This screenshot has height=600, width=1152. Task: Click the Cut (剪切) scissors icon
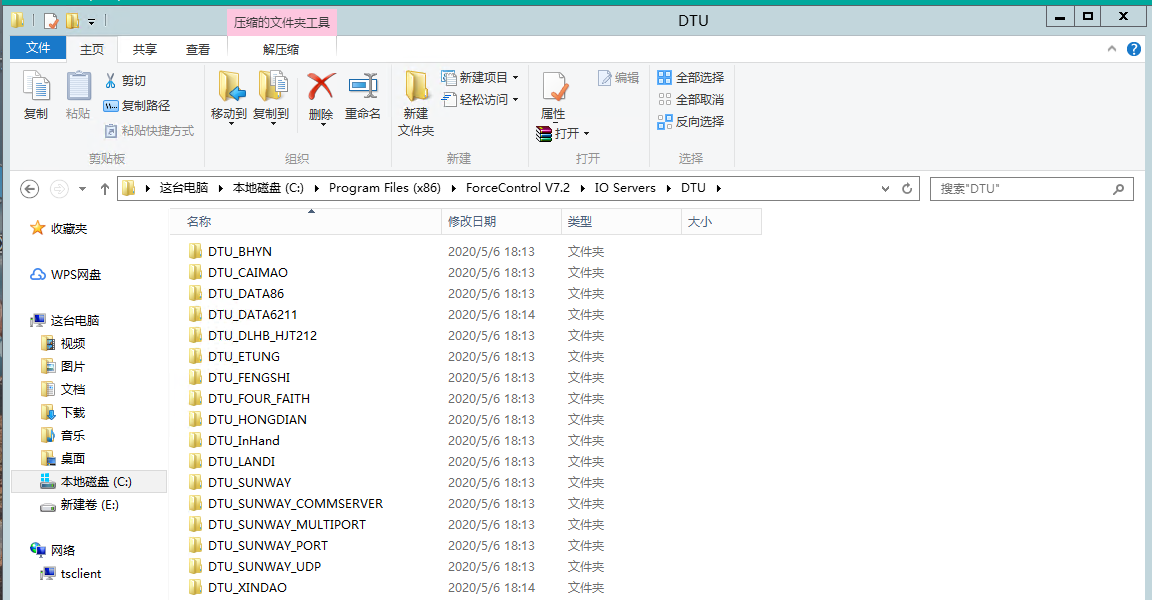pos(111,81)
